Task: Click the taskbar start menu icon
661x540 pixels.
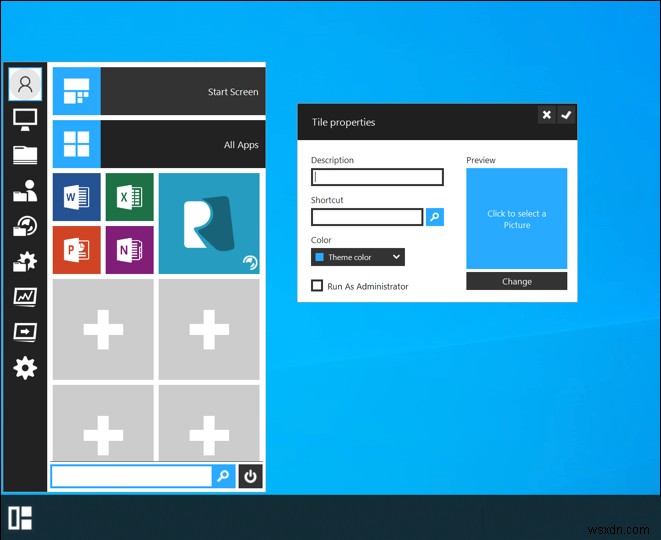Action: 20,518
